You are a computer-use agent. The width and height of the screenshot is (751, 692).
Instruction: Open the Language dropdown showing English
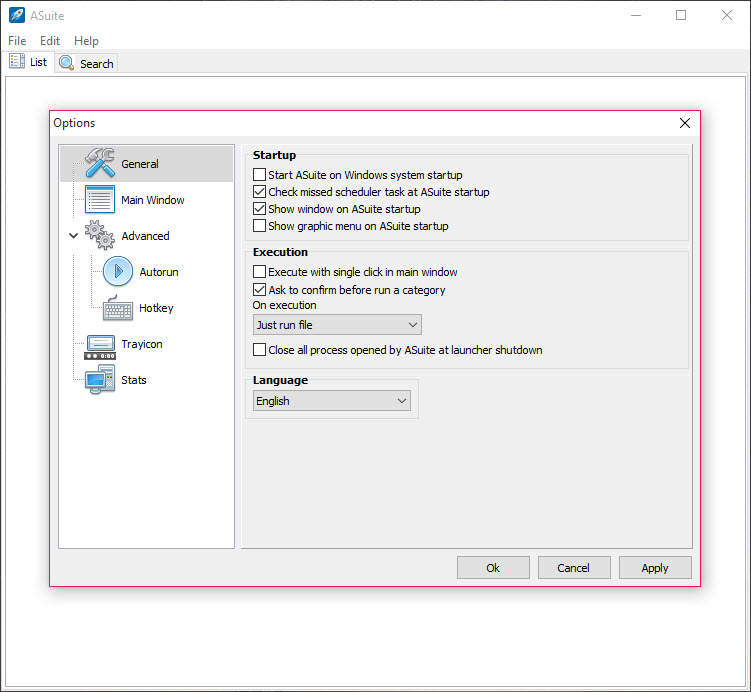[x=331, y=400]
